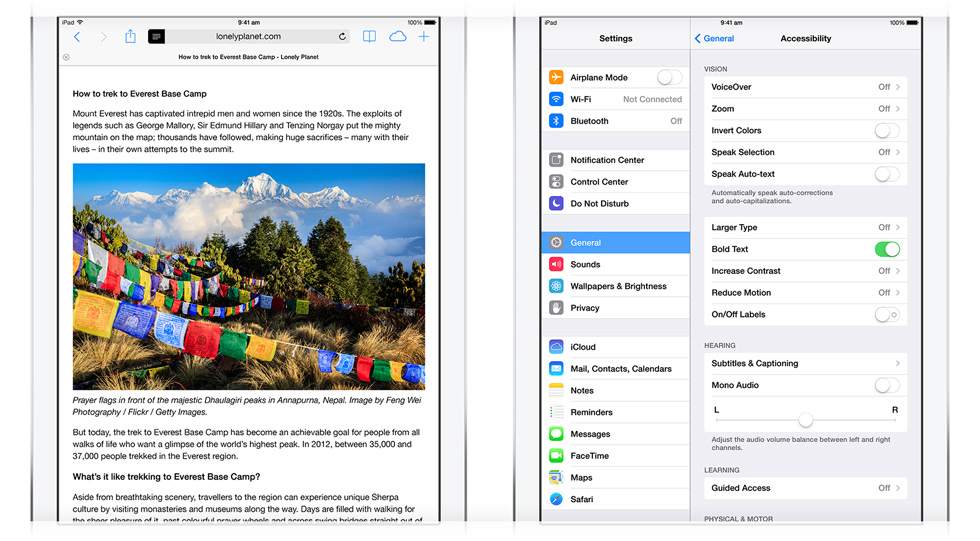Open VoiceOver settings row

805,87
